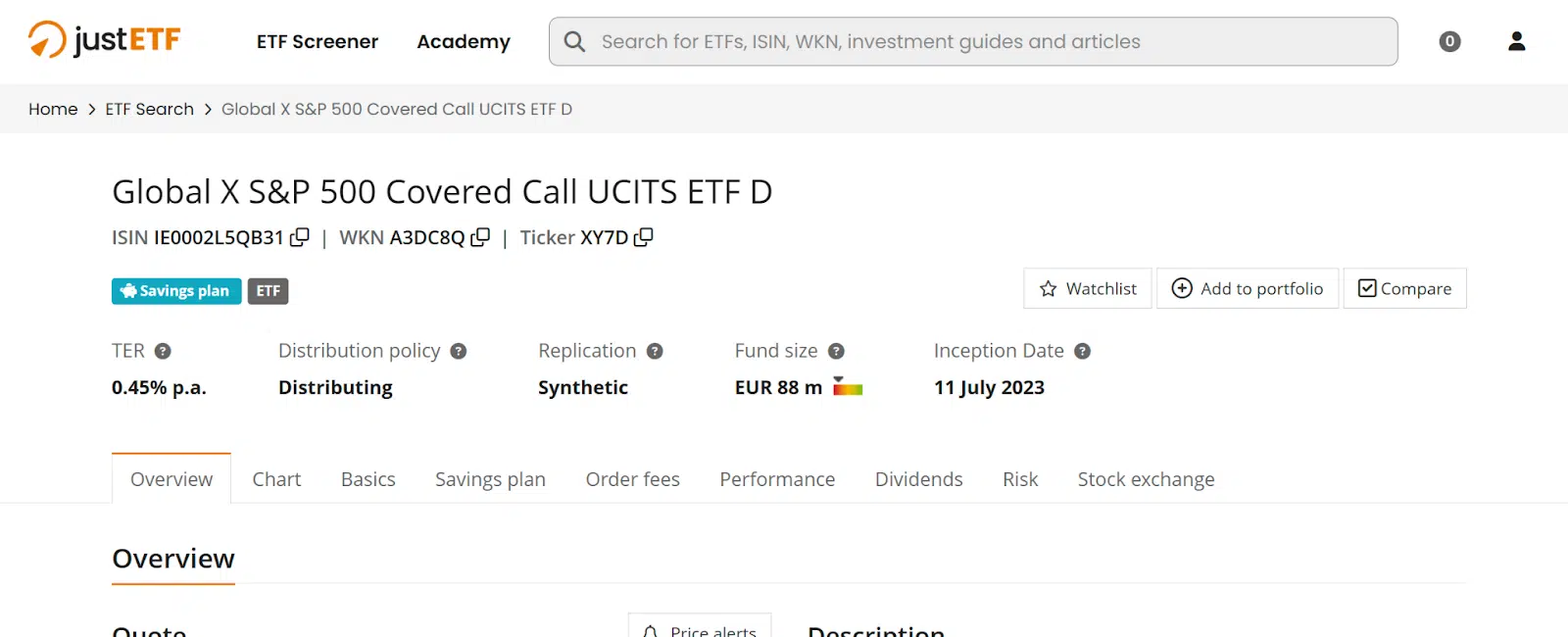Show Fund size help tooltip icon

(x=836, y=351)
